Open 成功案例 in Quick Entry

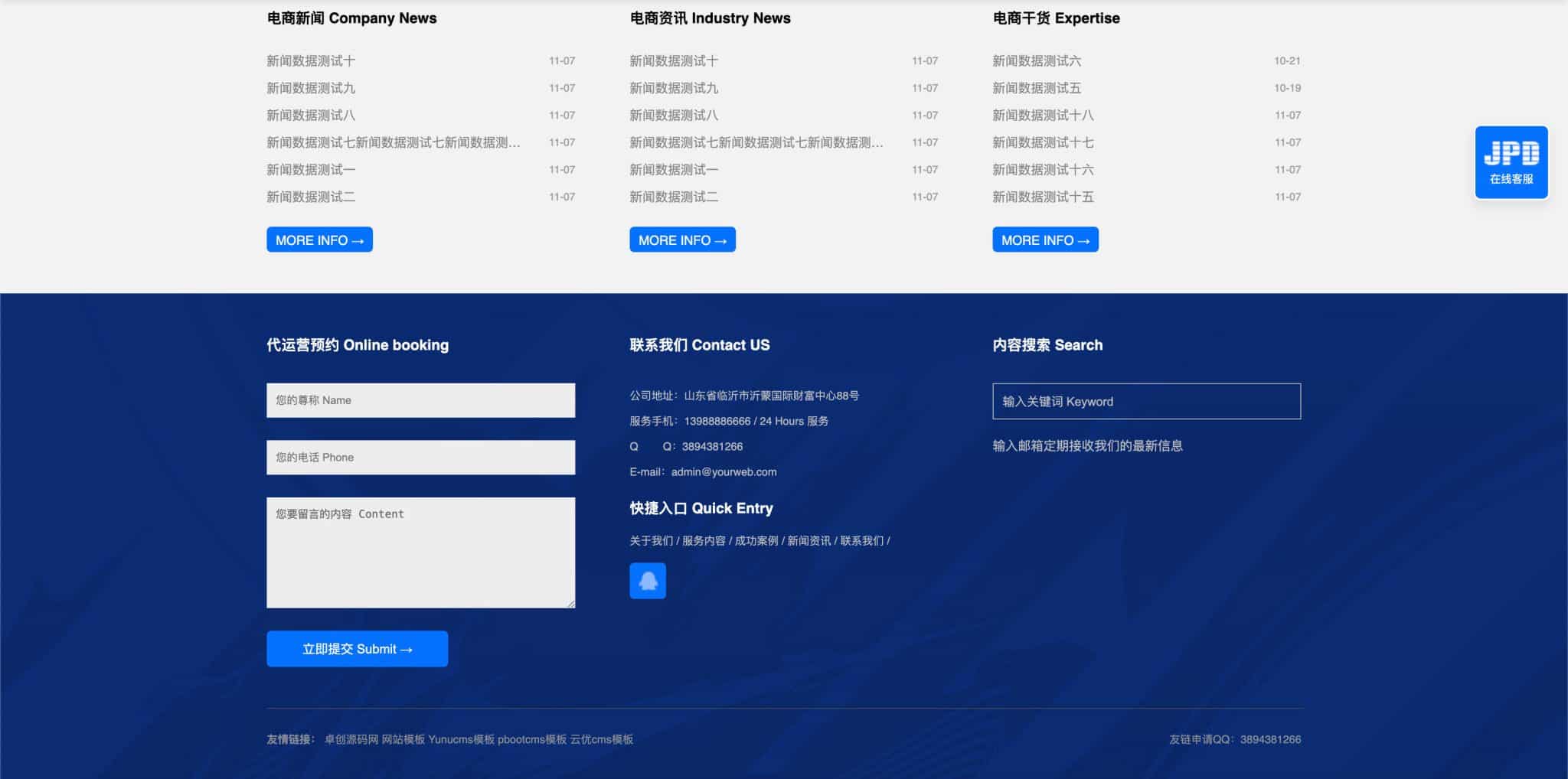pos(756,541)
